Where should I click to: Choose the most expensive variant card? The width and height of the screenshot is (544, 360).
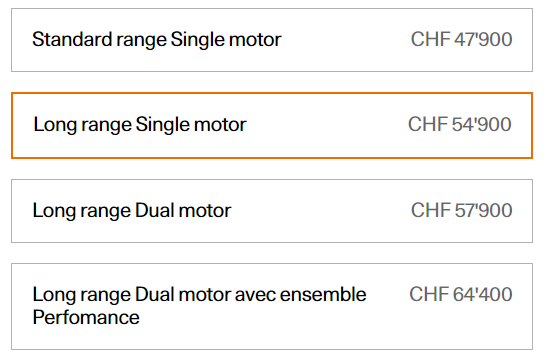click(x=272, y=307)
